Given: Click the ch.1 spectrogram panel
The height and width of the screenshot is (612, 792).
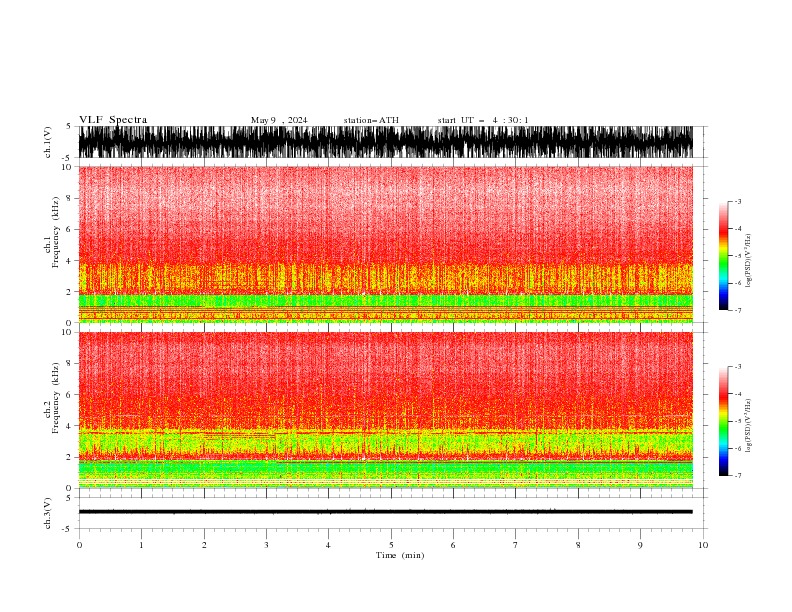Looking at the screenshot, I should tap(385, 244).
